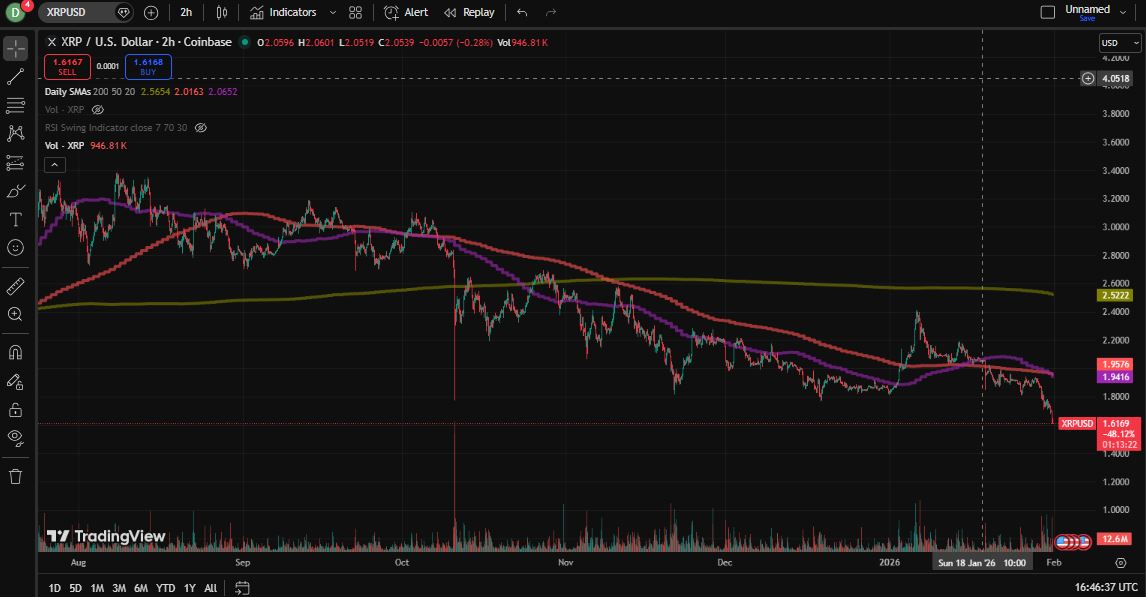Open the XRPUSD symbol search field
1146x597 pixels.
[x=84, y=12]
